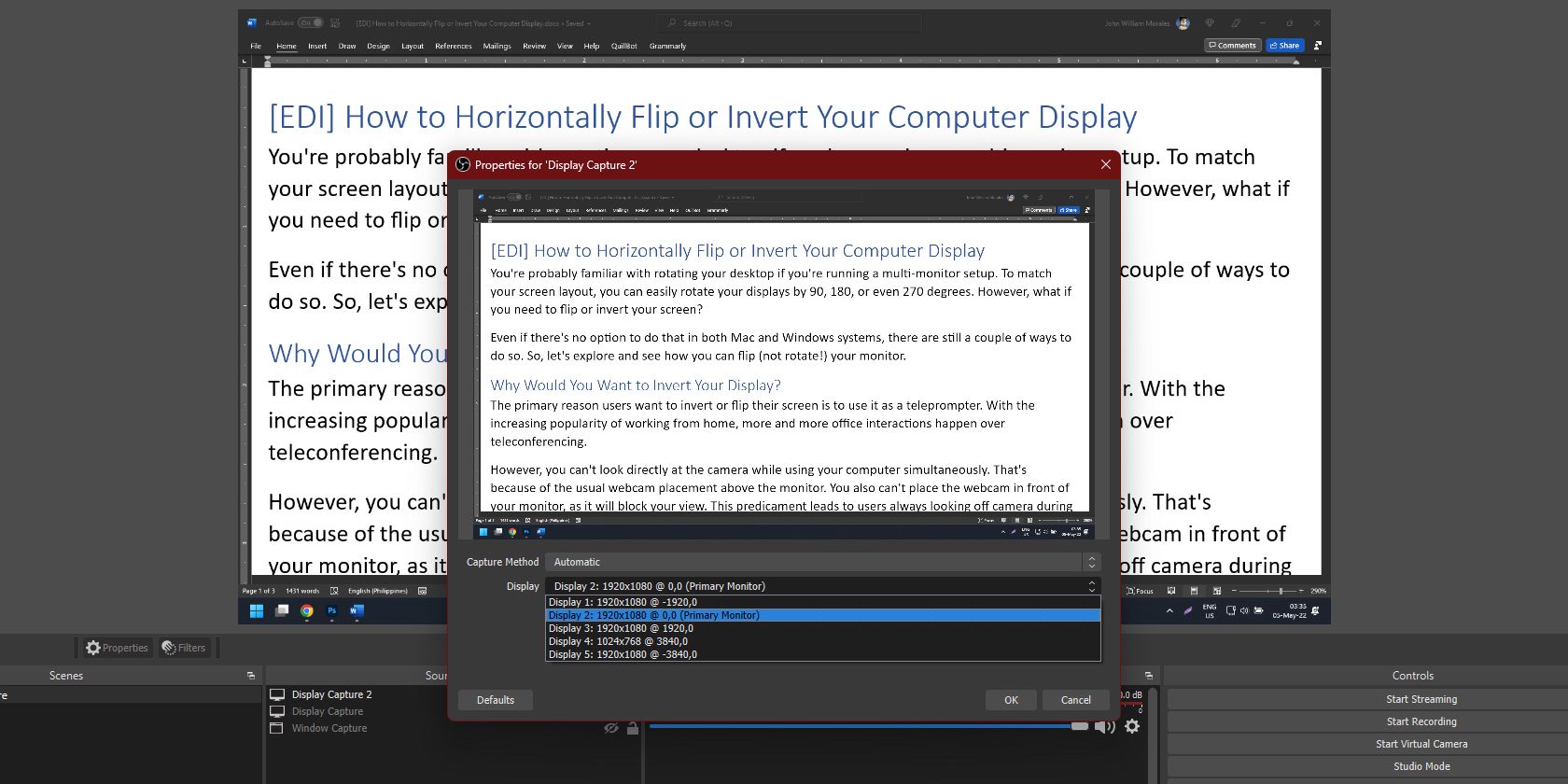Click accessibility icon in Word status bar
Screen dimensions: 1568x784
[423, 591]
